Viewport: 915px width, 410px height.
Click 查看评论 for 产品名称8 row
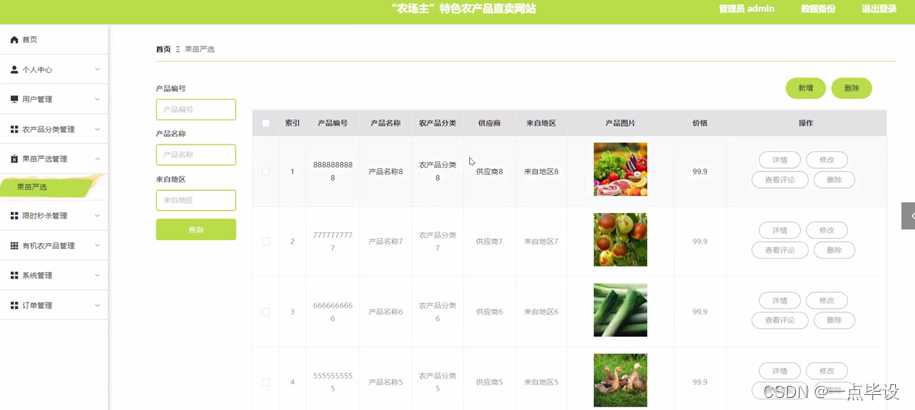[780, 180]
